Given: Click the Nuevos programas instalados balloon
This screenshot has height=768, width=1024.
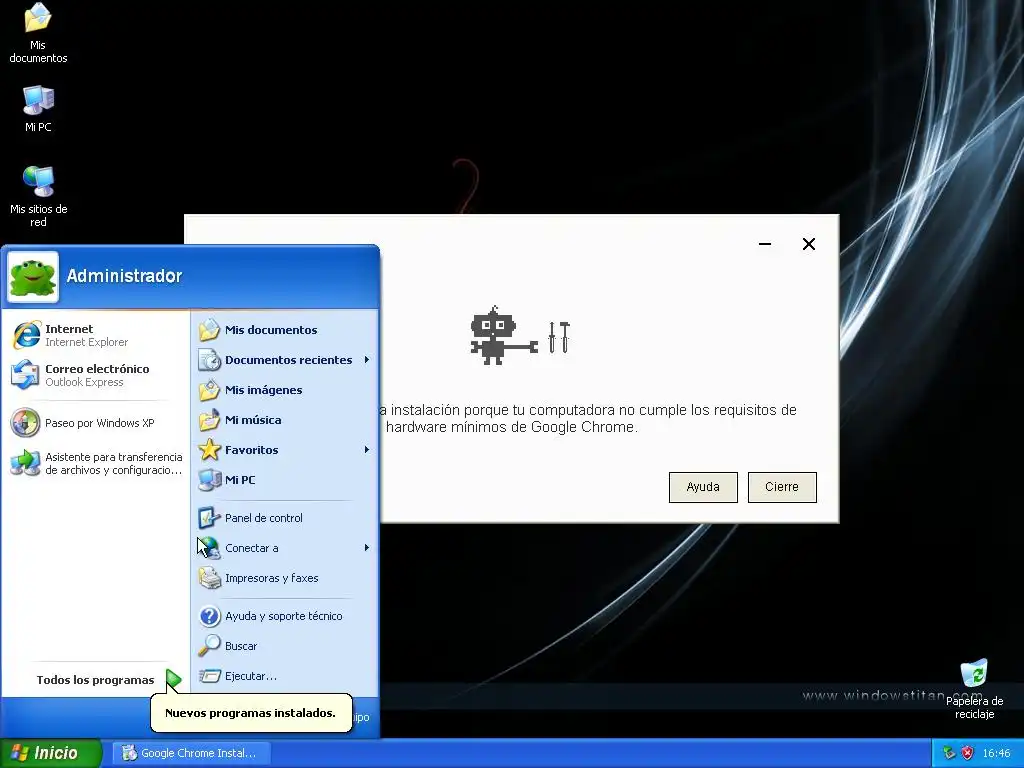Looking at the screenshot, I should (251, 713).
